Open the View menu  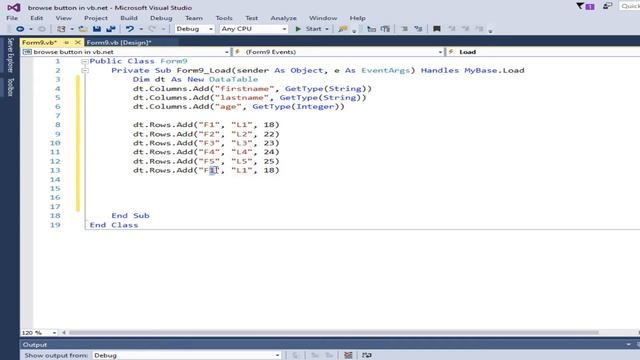[x=63, y=18]
